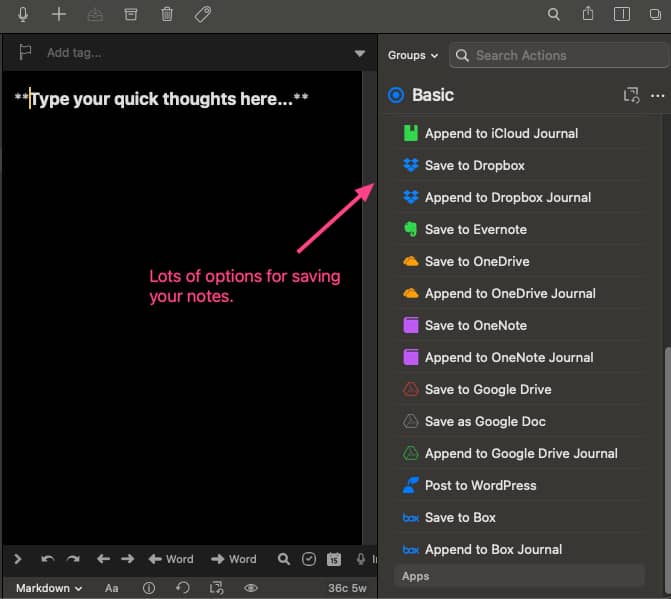The height and width of the screenshot is (599, 671).
Task: Show draft info with circled i
Action: pyautogui.click(x=148, y=588)
